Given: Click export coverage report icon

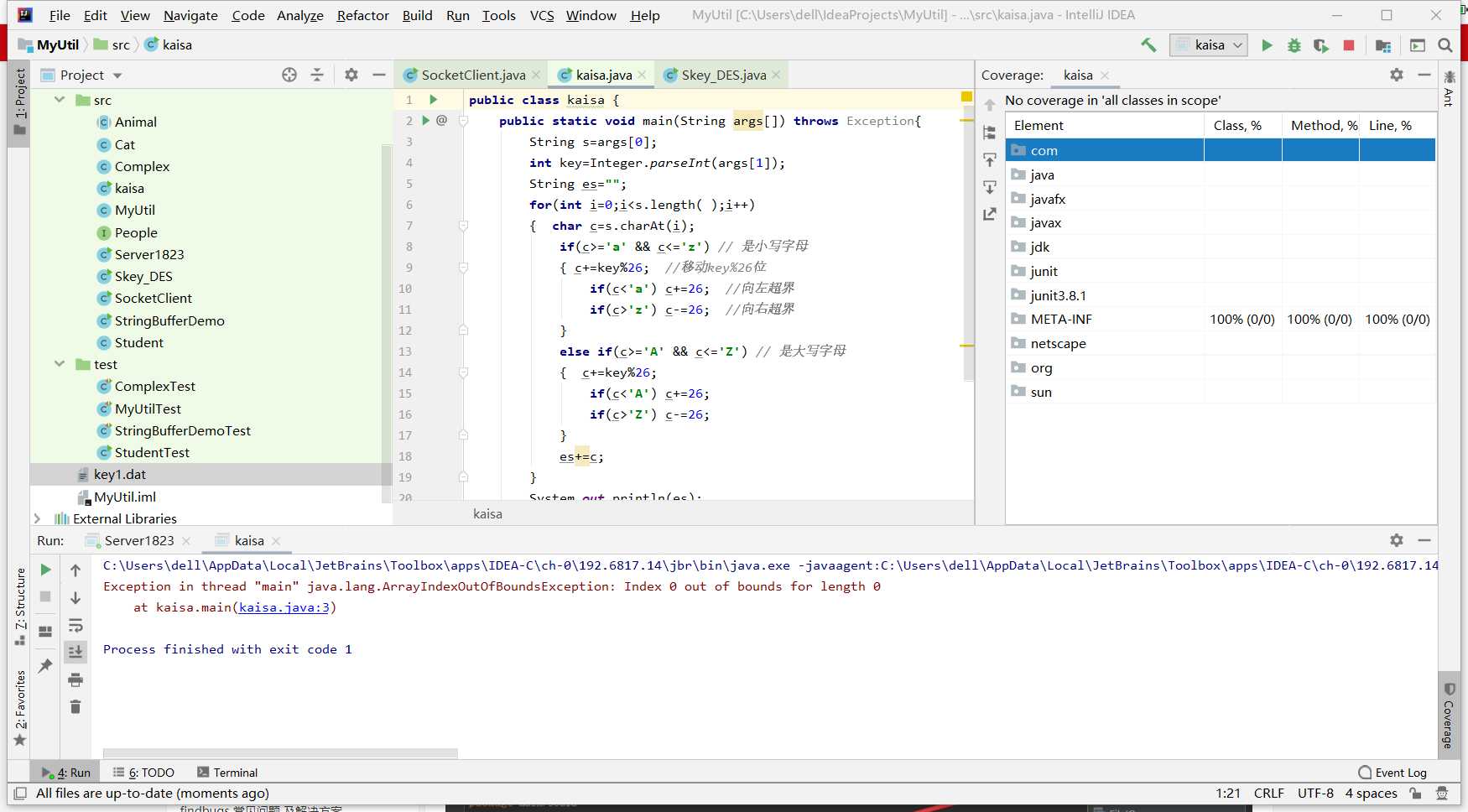Looking at the screenshot, I should (990, 214).
